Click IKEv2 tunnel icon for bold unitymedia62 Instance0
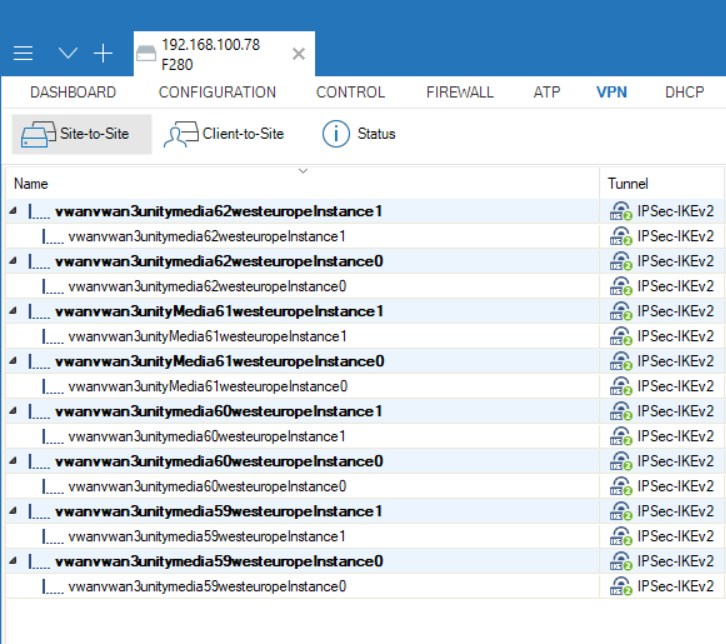 (x=620, y=261)
